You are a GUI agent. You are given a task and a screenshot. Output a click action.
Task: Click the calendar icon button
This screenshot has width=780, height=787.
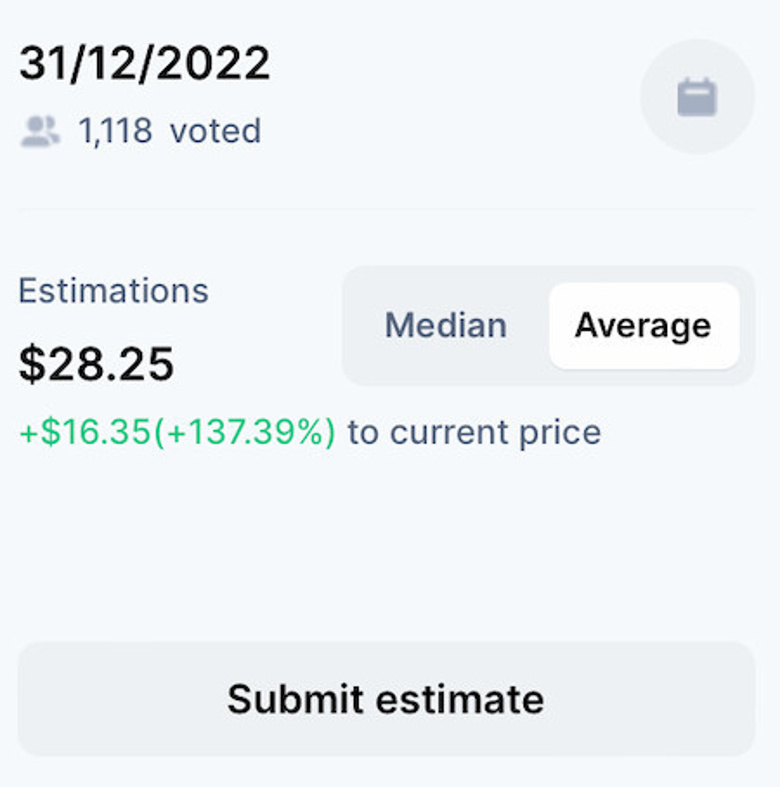click(697, 97)
